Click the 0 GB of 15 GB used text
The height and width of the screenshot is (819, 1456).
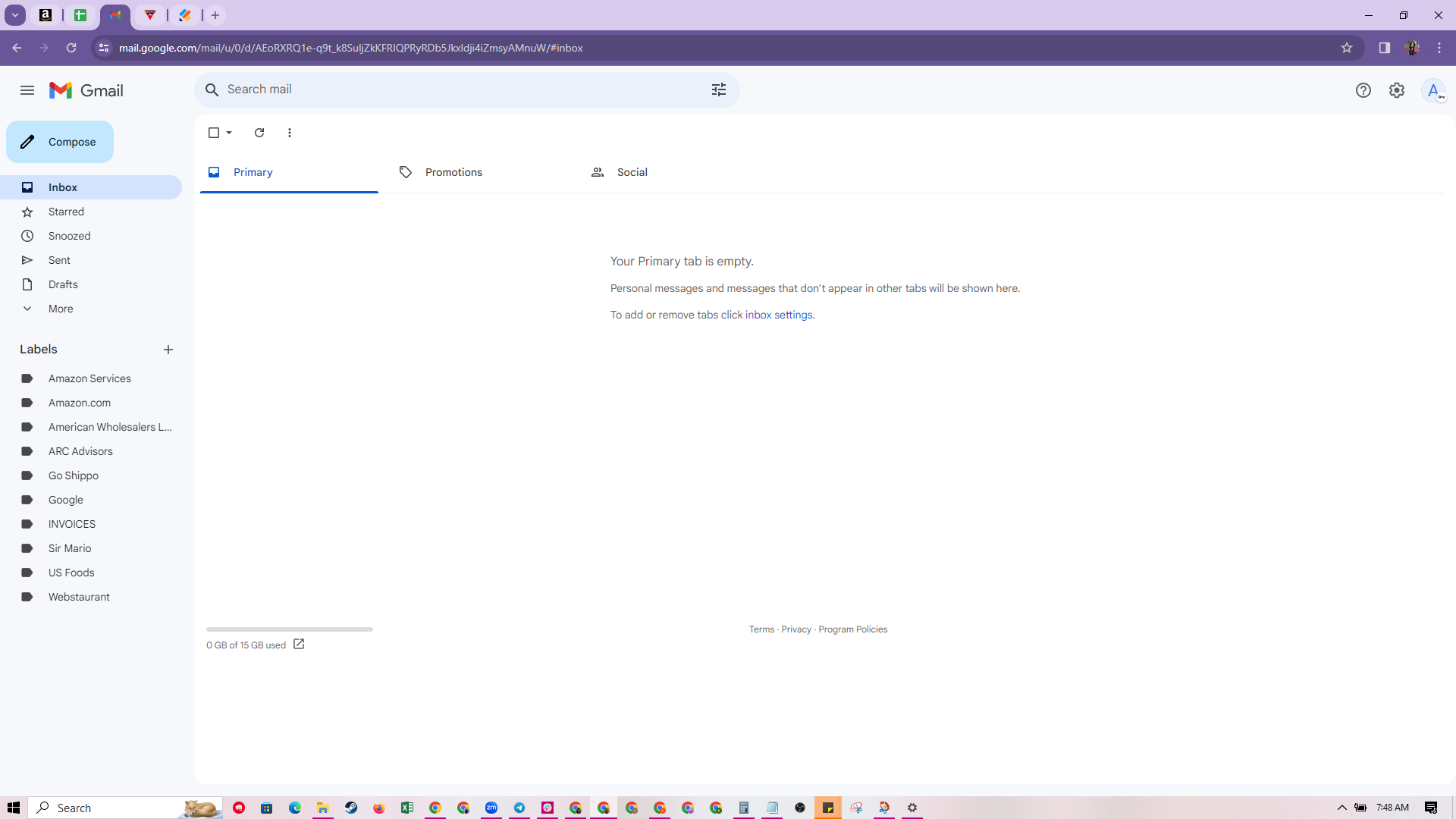tap(246, 645)
